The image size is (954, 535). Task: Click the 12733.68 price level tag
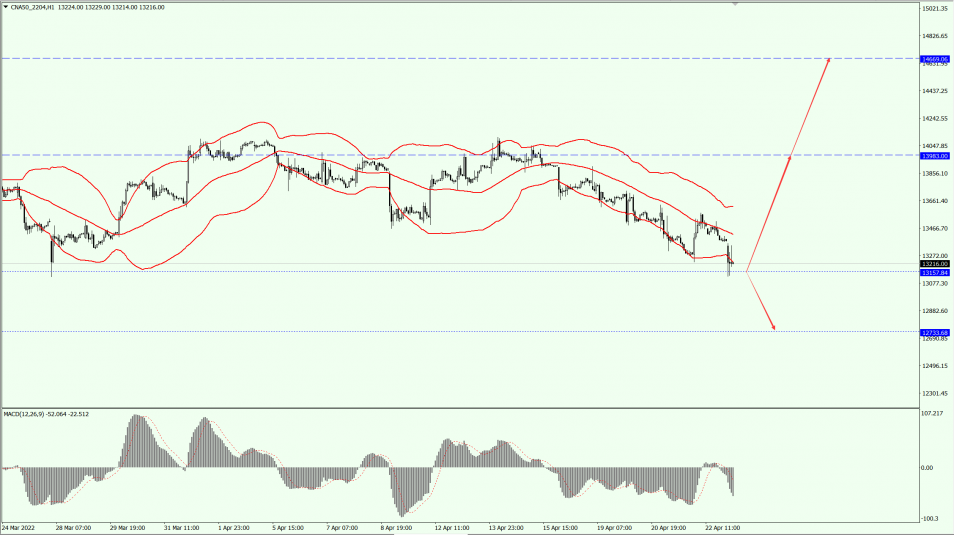pos(934,332)
